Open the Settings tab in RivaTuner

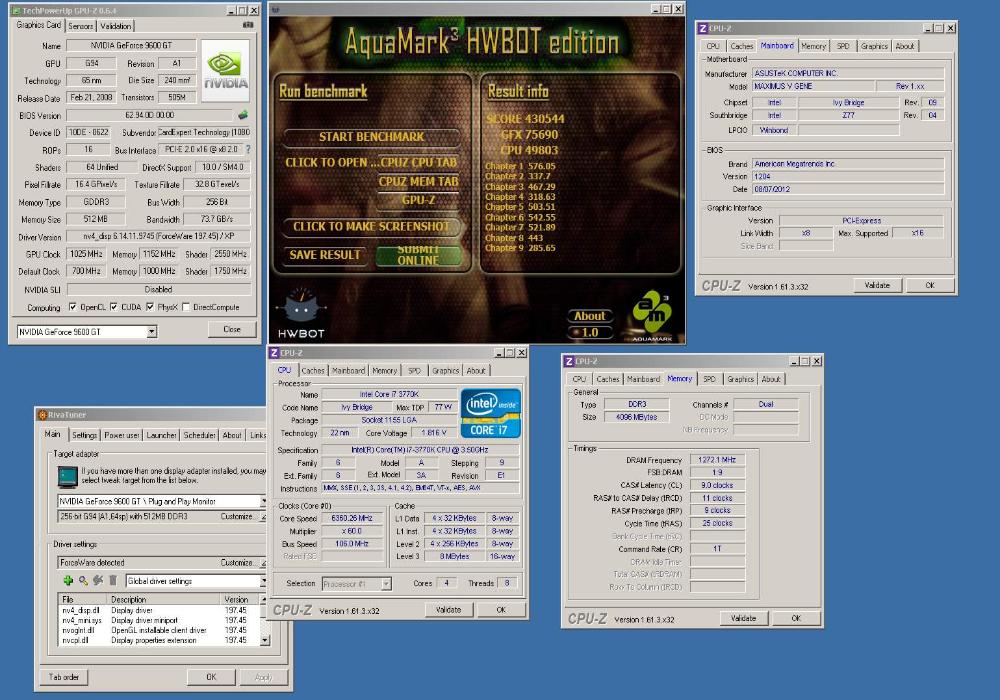tap(84, 435)
